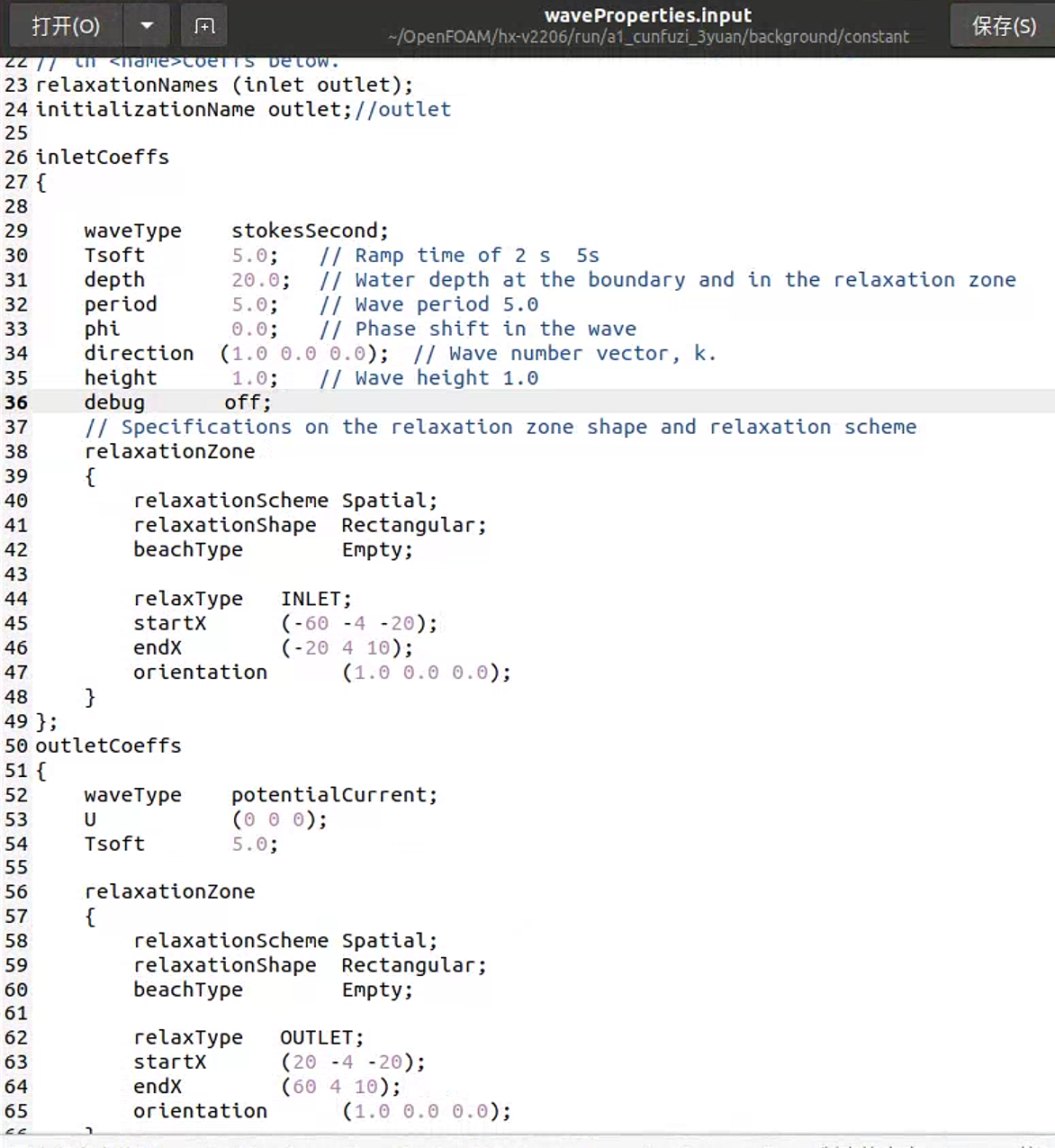Click startX value (-60 -4 -20)
Viewport: 1055px width, 1148px height.
(x=359, y=623)
